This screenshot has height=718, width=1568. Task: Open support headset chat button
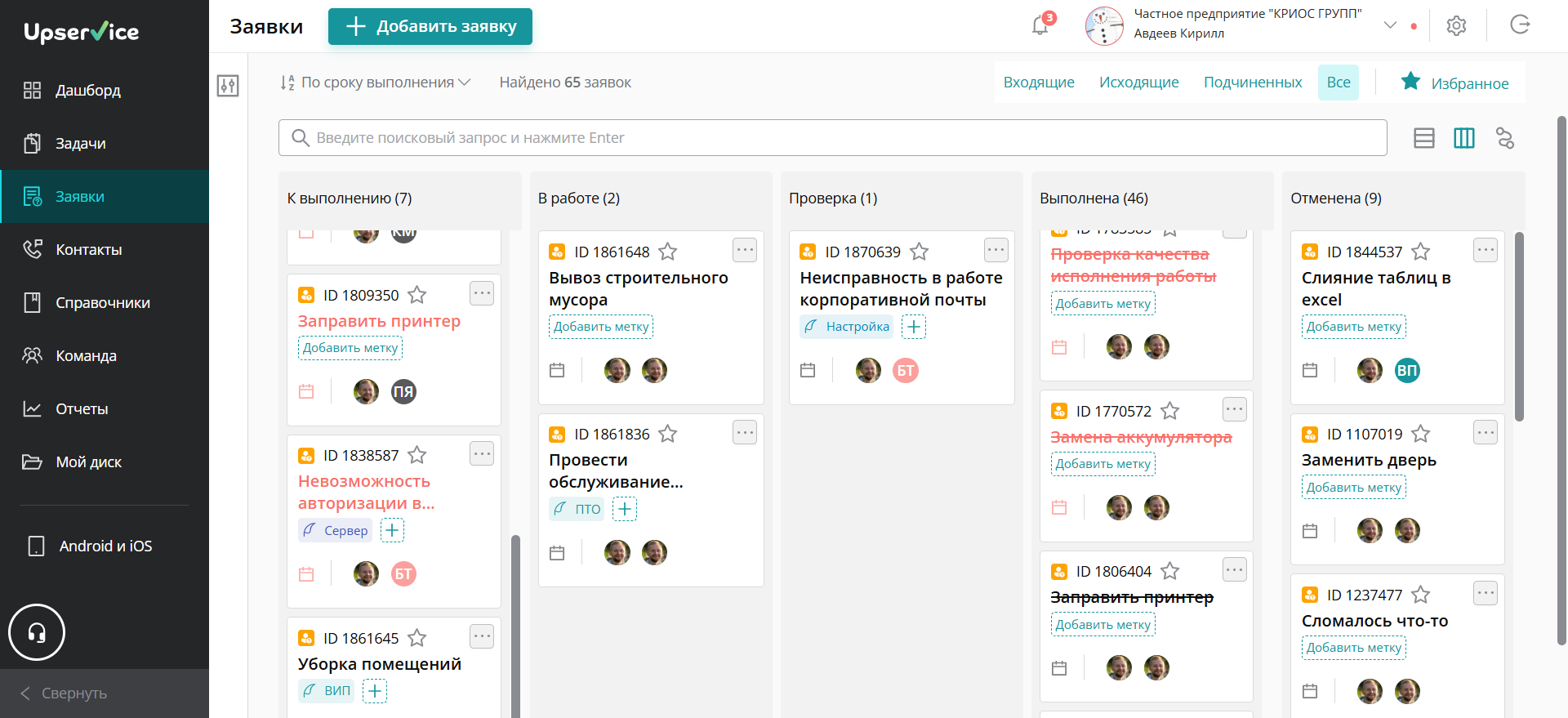pos(37,632)
